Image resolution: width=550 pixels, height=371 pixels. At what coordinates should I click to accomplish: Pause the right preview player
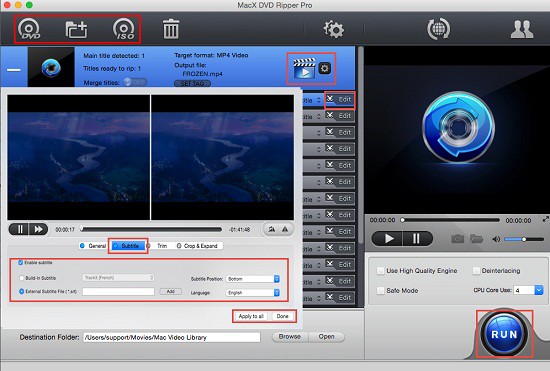[417, 239]
